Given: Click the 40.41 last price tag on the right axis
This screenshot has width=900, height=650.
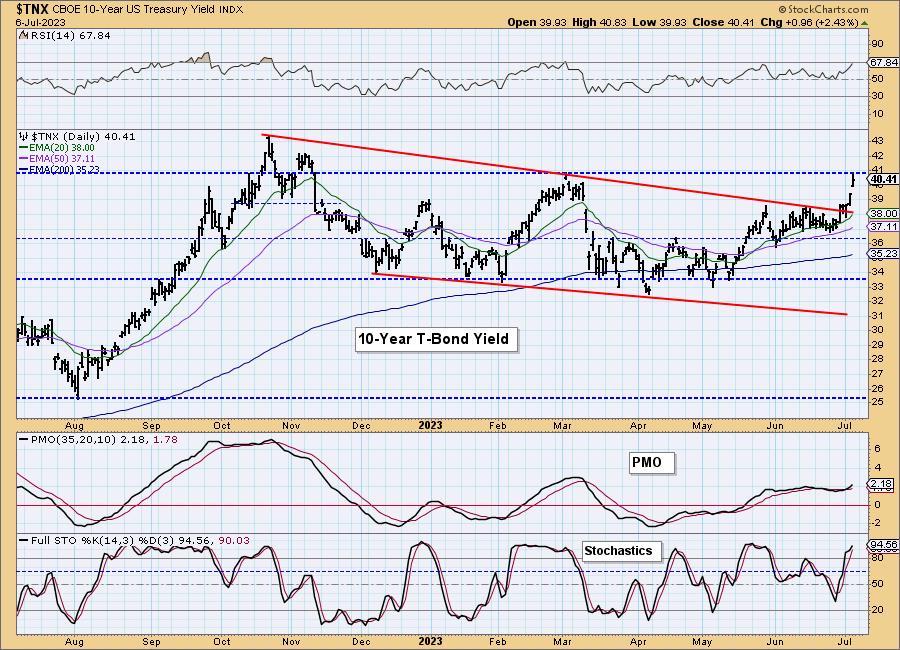Looking at the screenshot, I should tap(884, 180).
